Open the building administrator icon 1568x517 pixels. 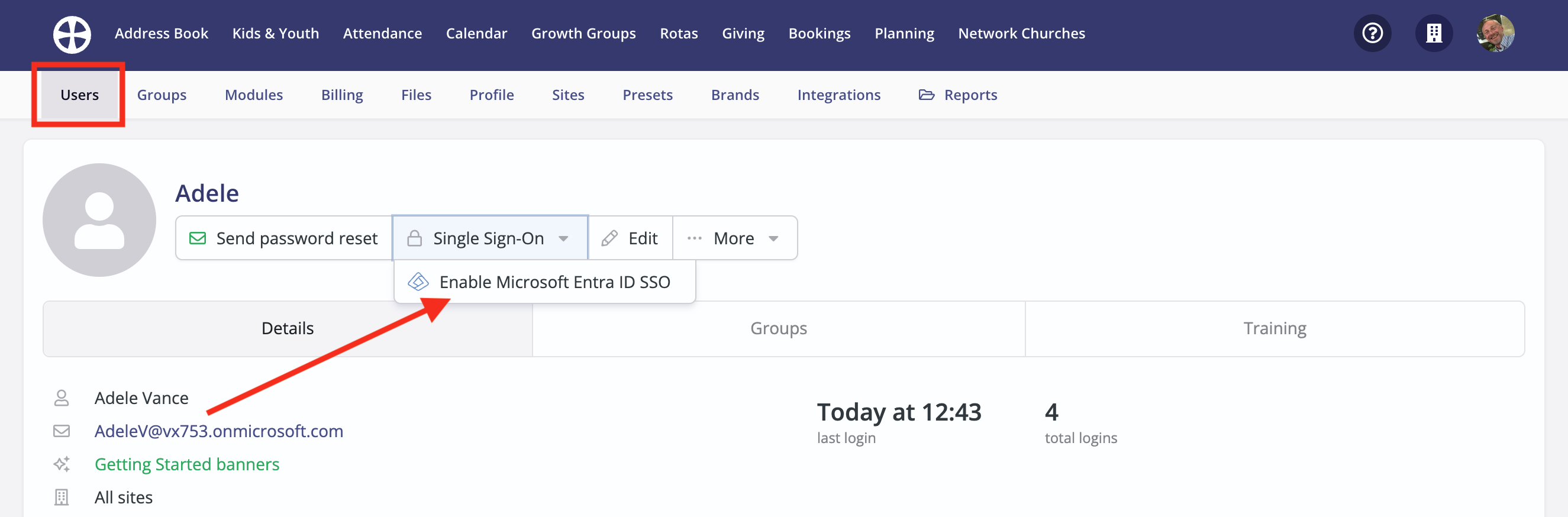[1434, 33]
